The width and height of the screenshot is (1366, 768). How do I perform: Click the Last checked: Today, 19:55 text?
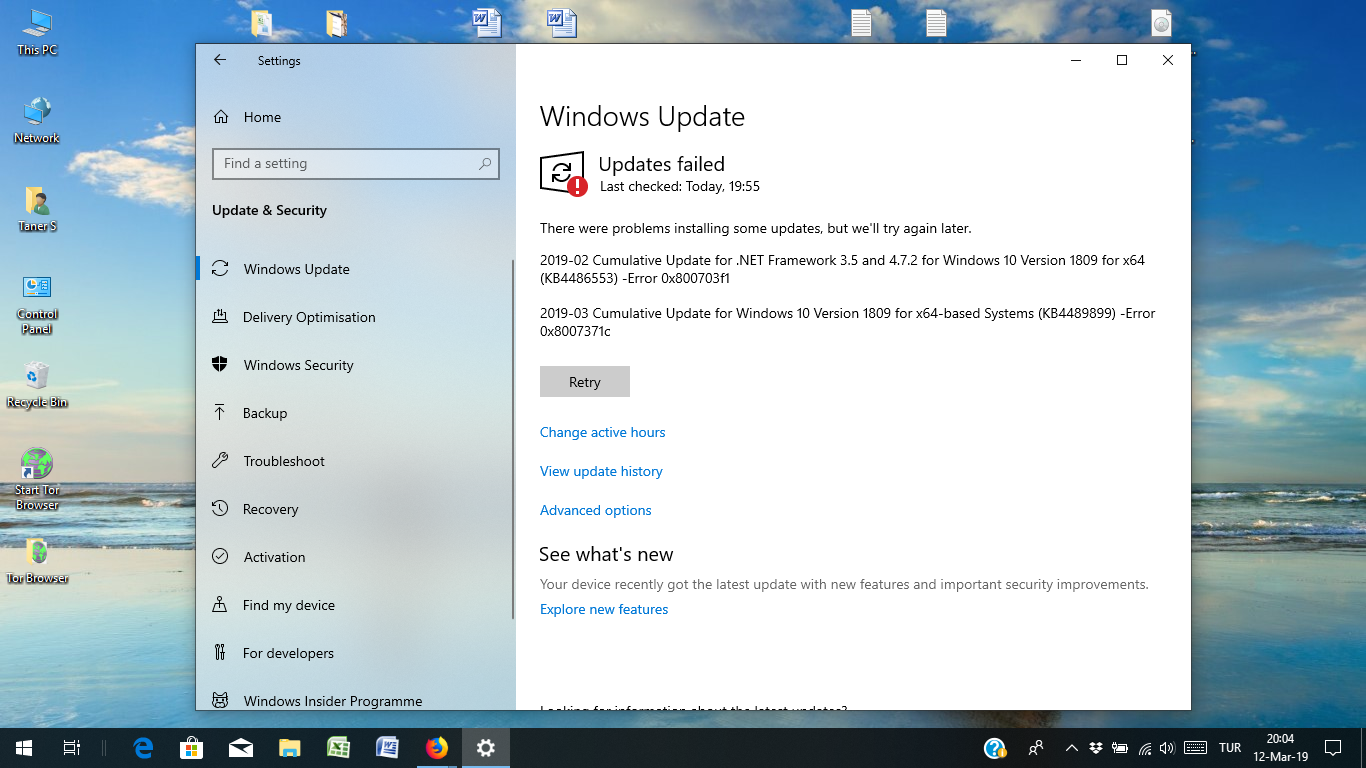[x=679, y=187]
